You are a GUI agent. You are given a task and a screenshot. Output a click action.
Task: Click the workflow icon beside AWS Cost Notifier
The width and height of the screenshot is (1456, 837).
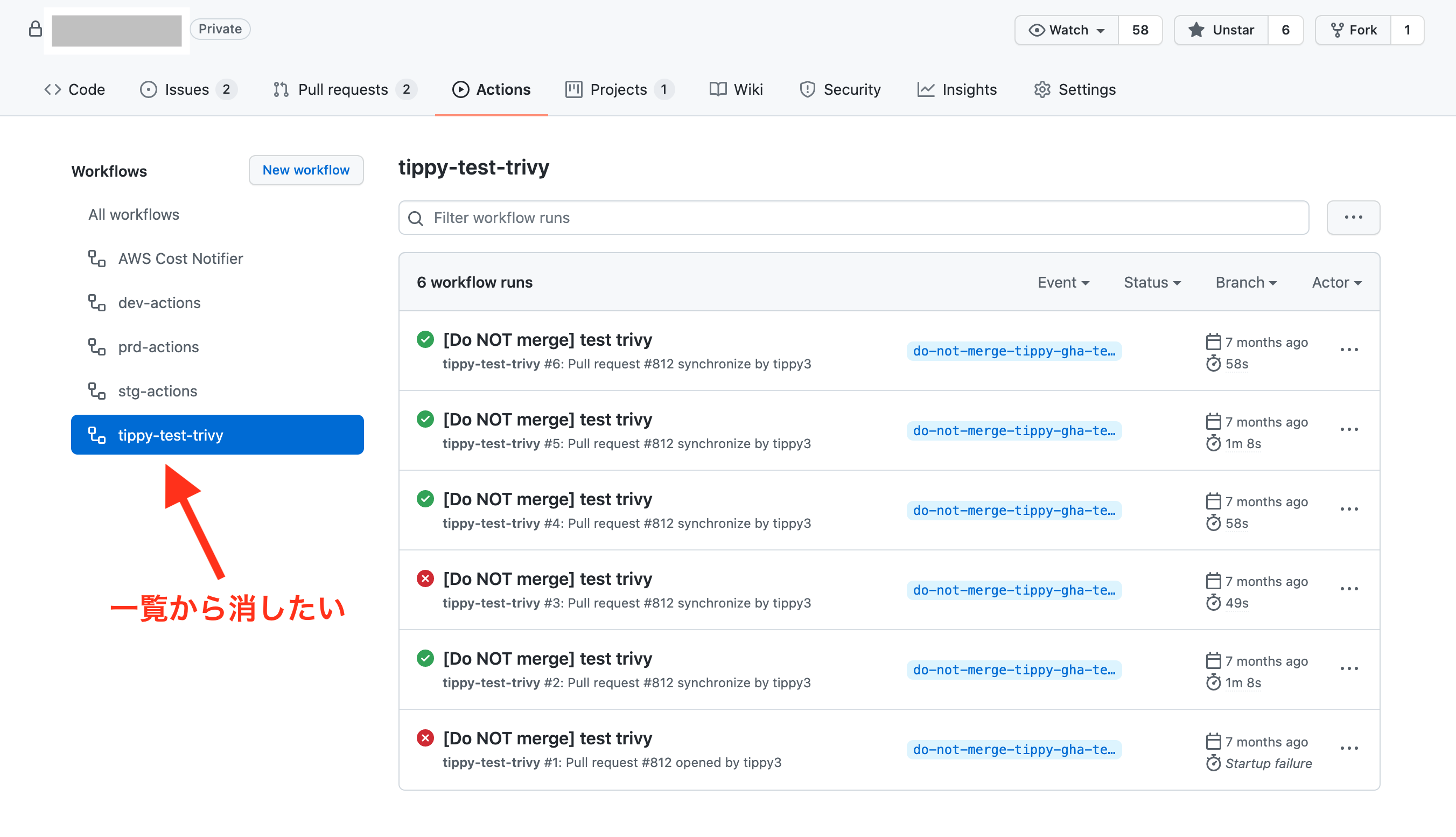pyautogui.click(x=96, y=258)
